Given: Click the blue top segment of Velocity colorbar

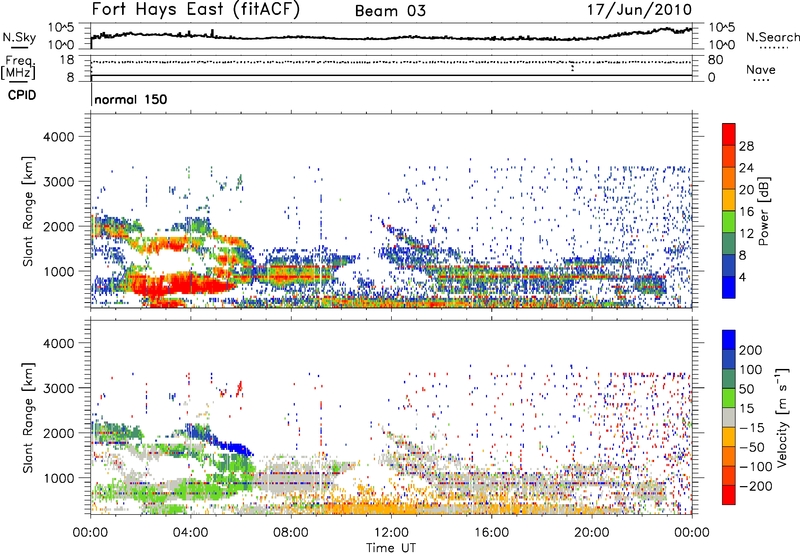Looking at the screenshot, I should (x=729, y=340).
